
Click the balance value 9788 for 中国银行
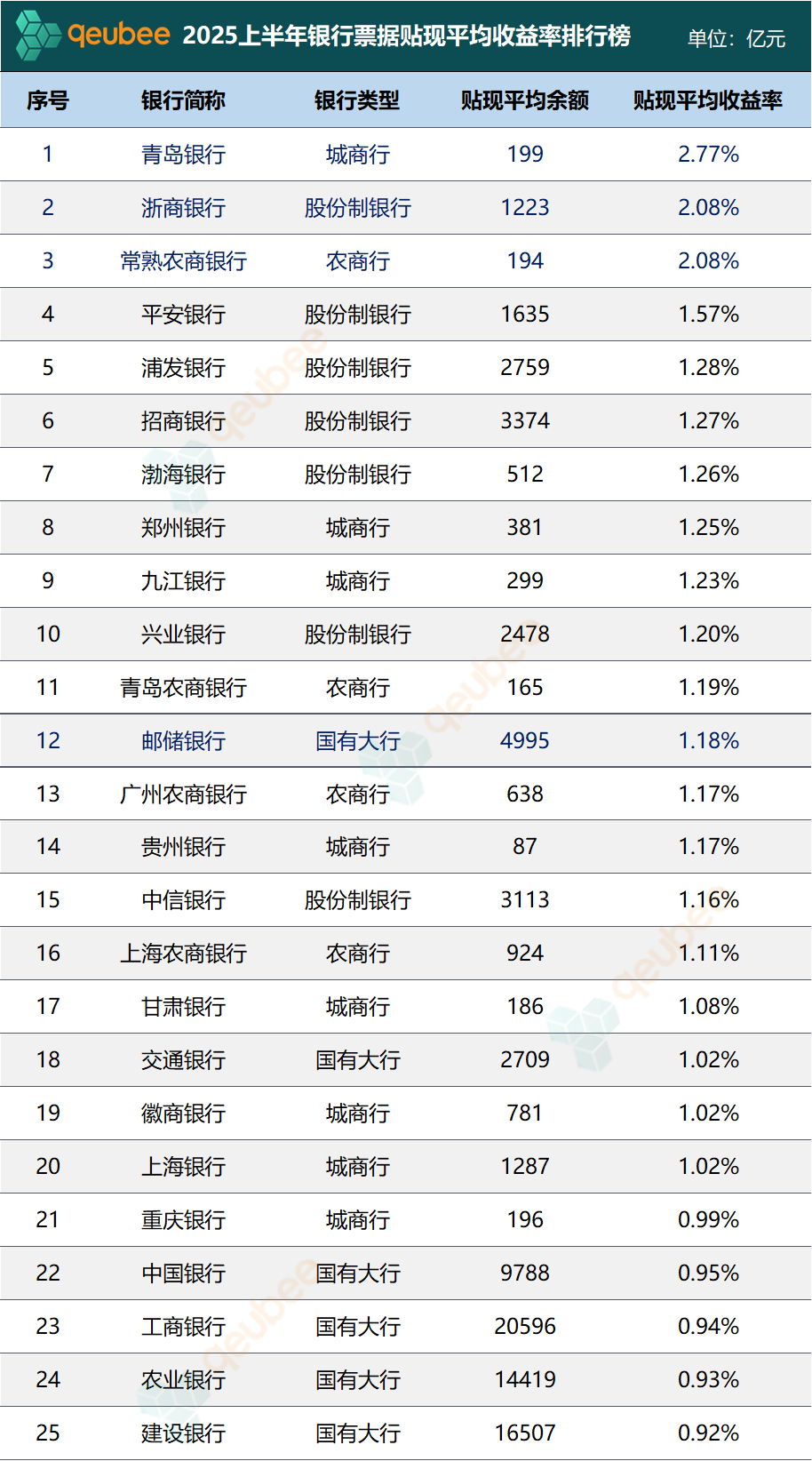(525, 1273)
